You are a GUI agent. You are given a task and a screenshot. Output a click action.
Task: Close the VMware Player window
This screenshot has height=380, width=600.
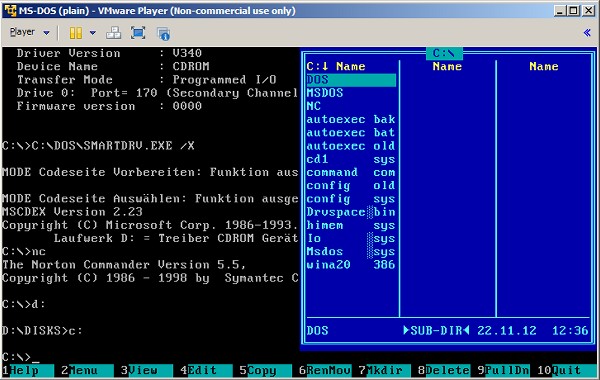pos(588,11)
